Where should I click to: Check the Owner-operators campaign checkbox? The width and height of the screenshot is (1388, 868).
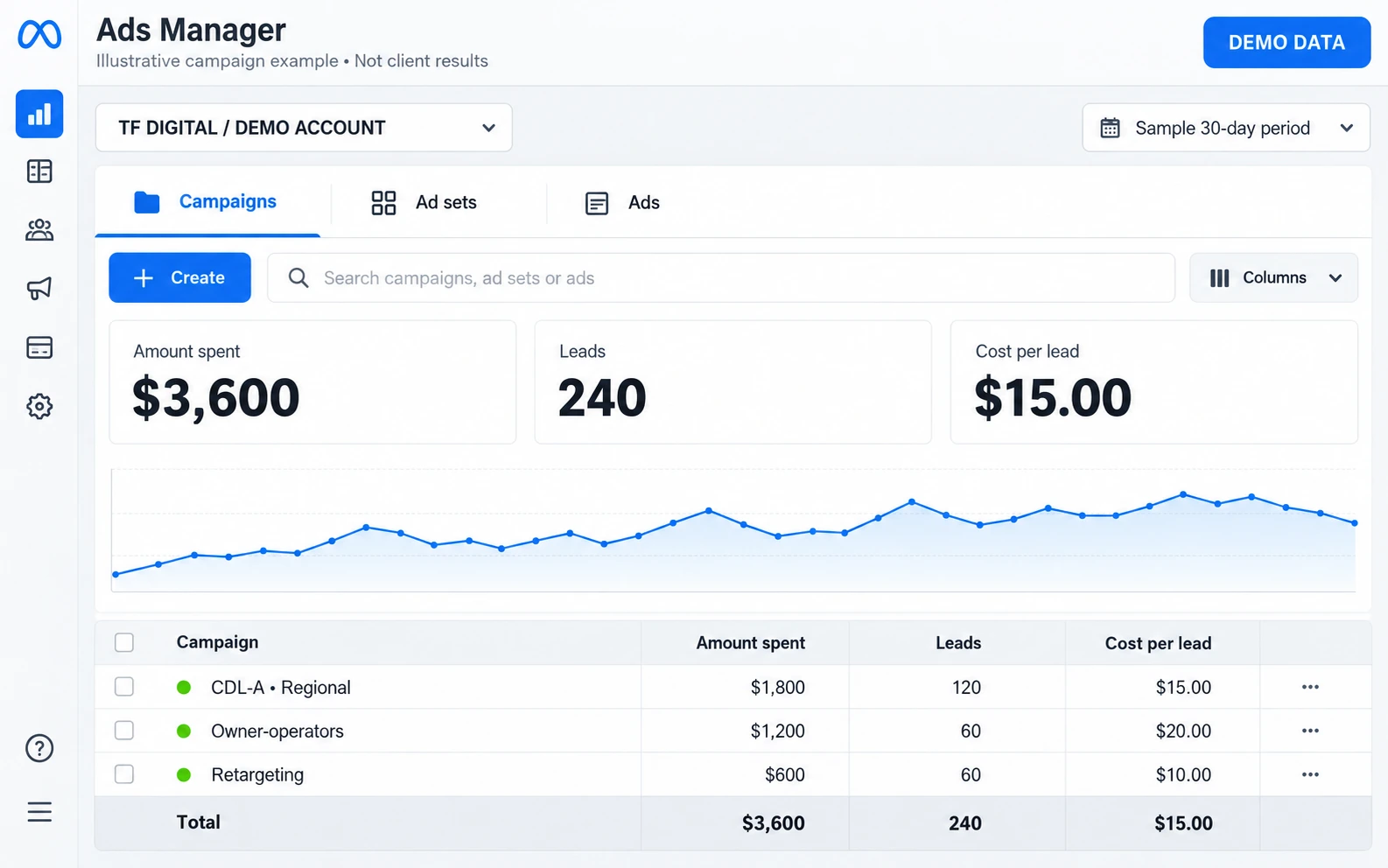[124, 731]
